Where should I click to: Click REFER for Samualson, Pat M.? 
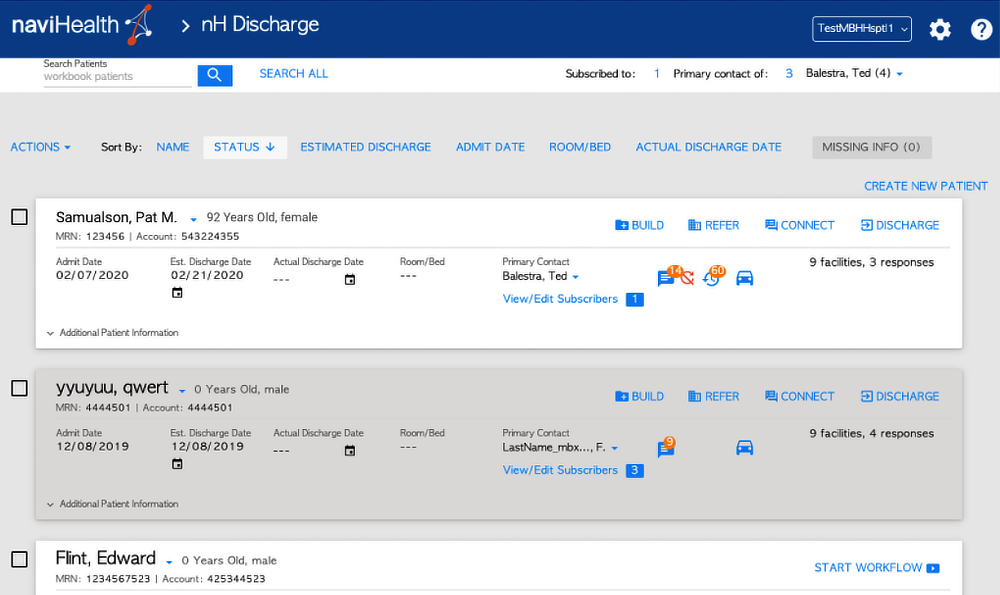(714, 225)
